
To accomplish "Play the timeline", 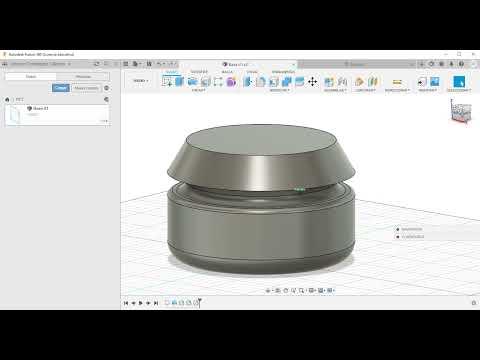I will click(x=141, y=303).
